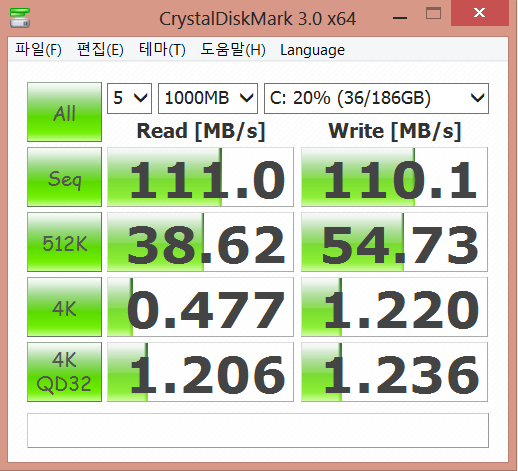This screenshot has height=471, width=518.
Task: Open the Language menu
Action: 312,50
